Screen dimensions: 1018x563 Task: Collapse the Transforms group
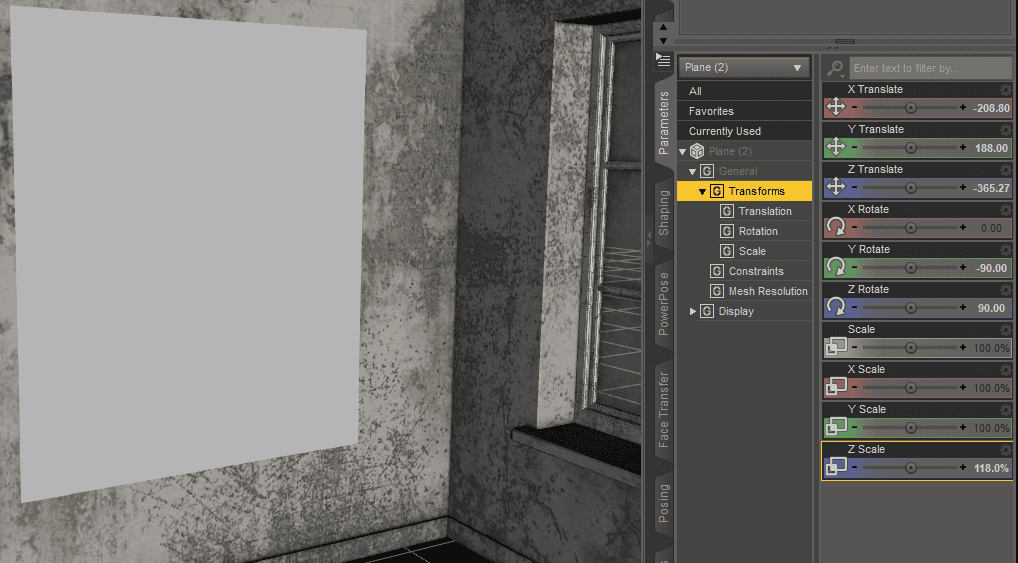click(x=702, y=192)
